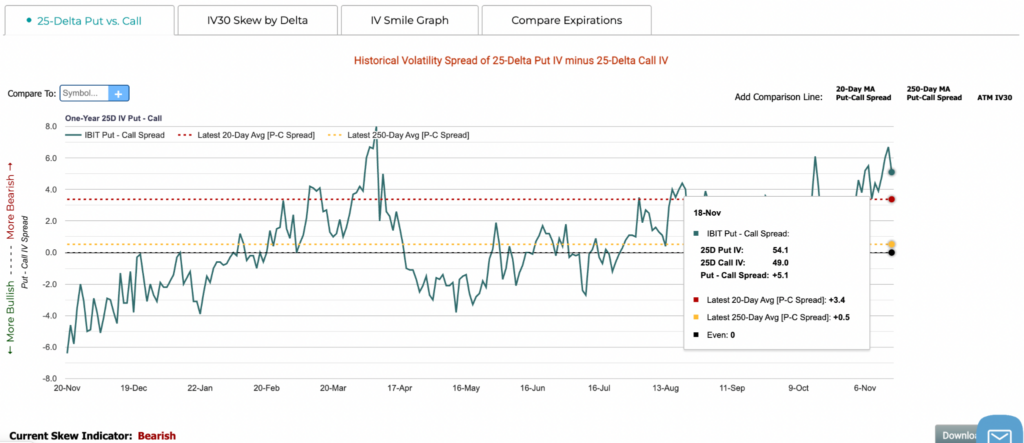The height and width of the screenshot is (443, 1024).
Task: Click the teal bullet in the 25-Delta tab
Action: click(x=27, y=20)
